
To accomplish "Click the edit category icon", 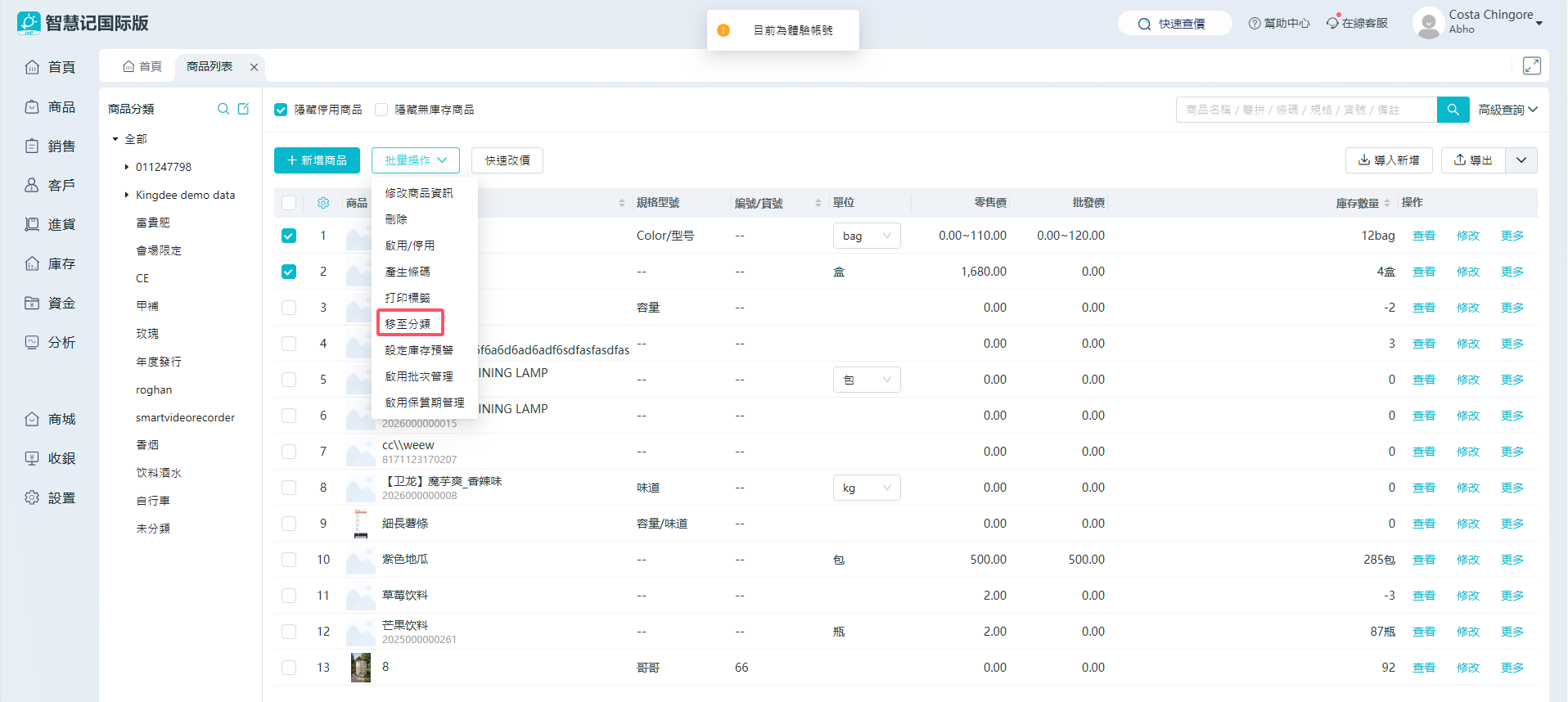I will point(243,109).
